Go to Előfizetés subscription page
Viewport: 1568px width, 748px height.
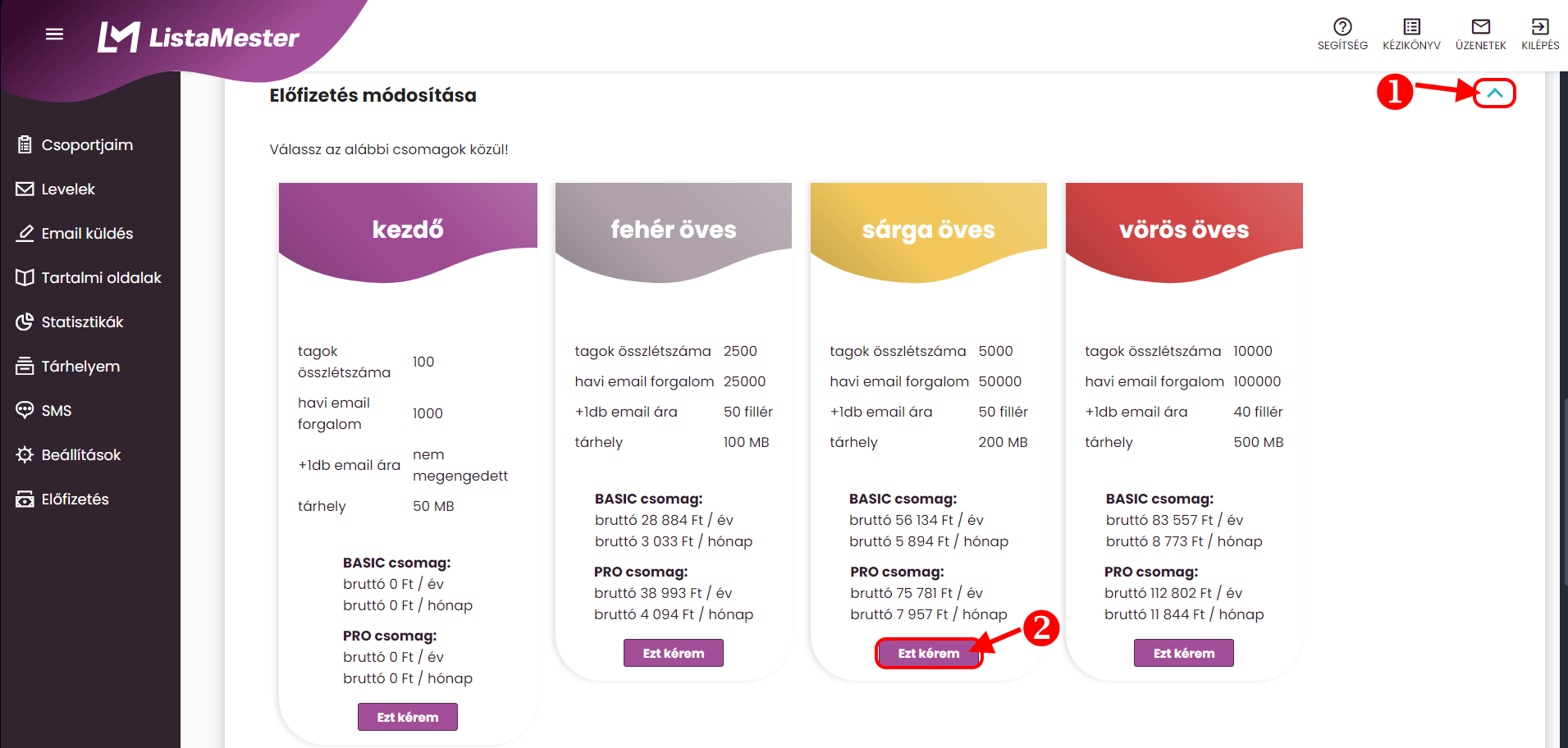click(75, 499)
